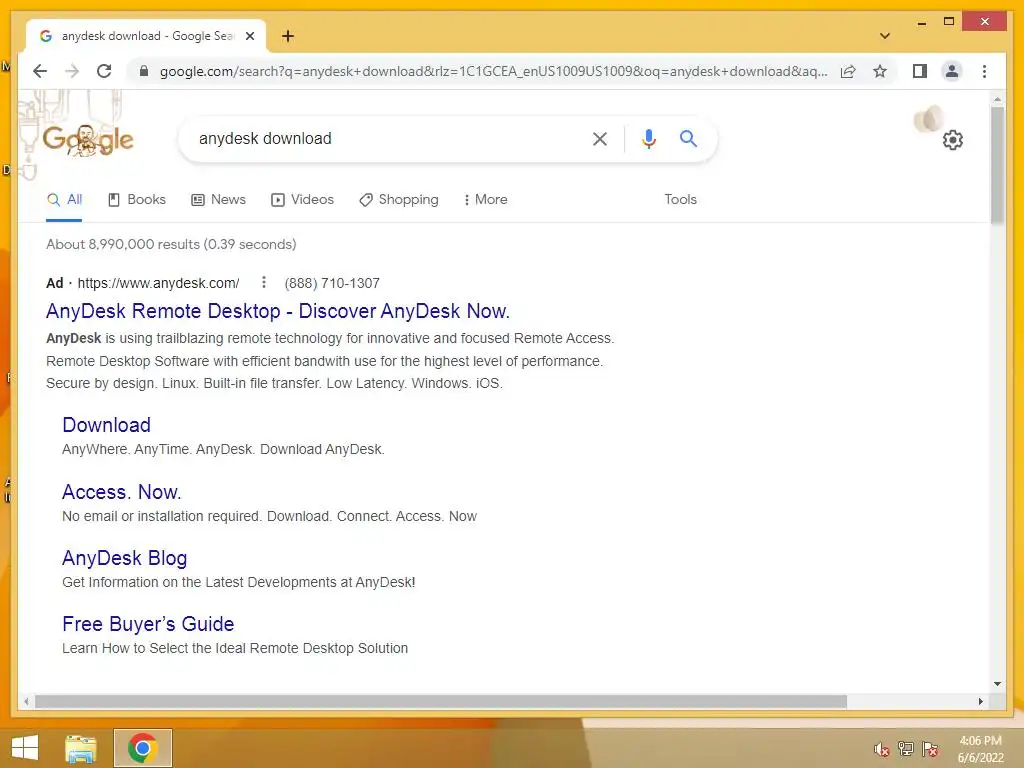Click the vertical scrollbar thumb
The image size is (1024, 768).
click(x=997, y=165)
